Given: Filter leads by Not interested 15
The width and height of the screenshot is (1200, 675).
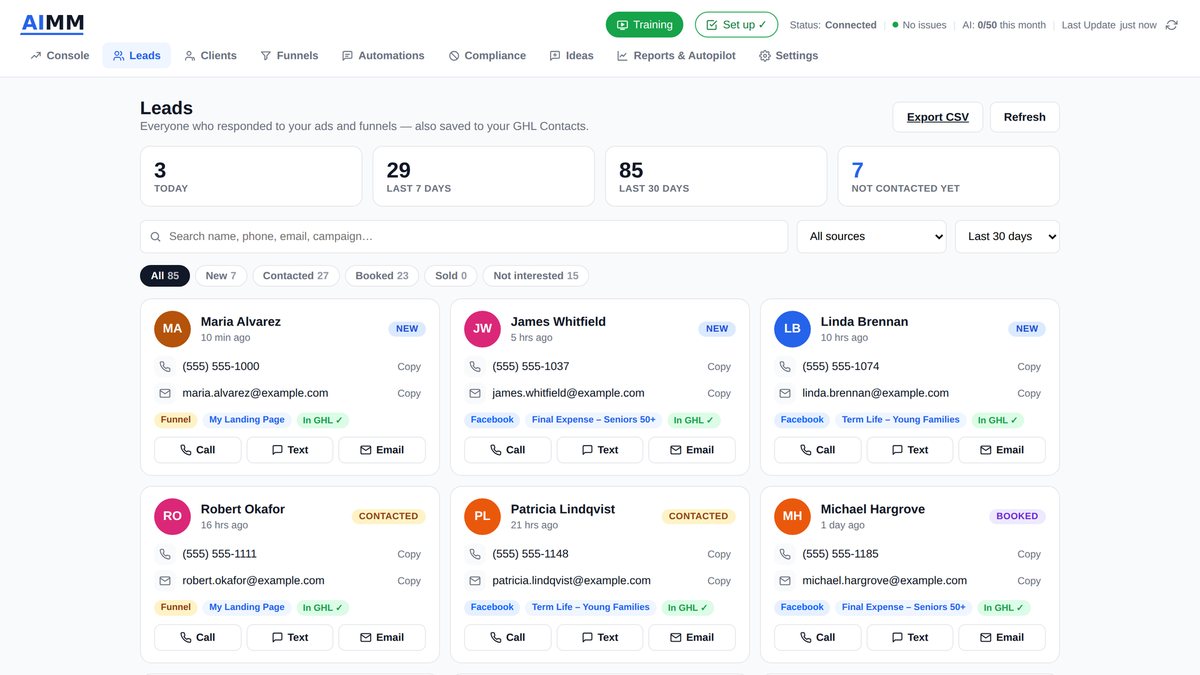Looking at the screenshot, I should 536,276.
